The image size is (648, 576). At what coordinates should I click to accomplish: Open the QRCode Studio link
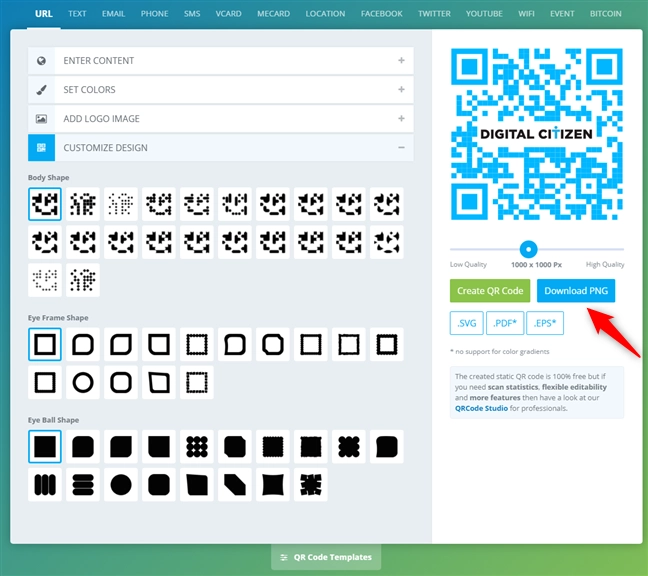481,408
